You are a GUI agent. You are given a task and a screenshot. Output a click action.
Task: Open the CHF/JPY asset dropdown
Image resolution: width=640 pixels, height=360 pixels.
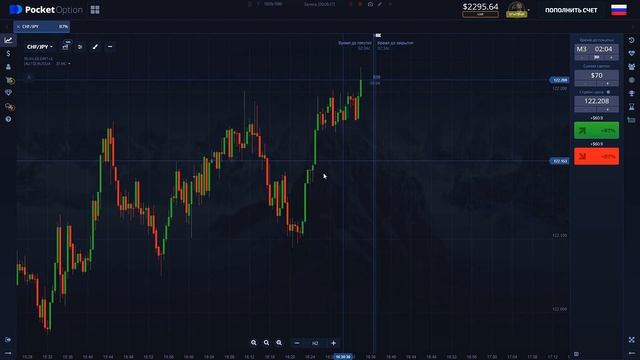40,47
